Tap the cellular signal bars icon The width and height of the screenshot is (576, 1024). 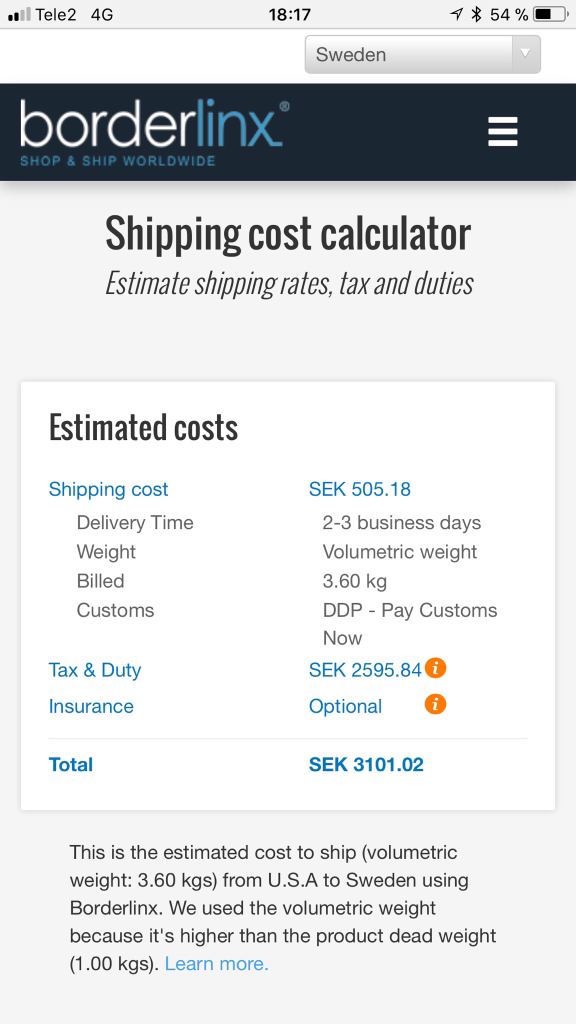(x=19, y=14)
